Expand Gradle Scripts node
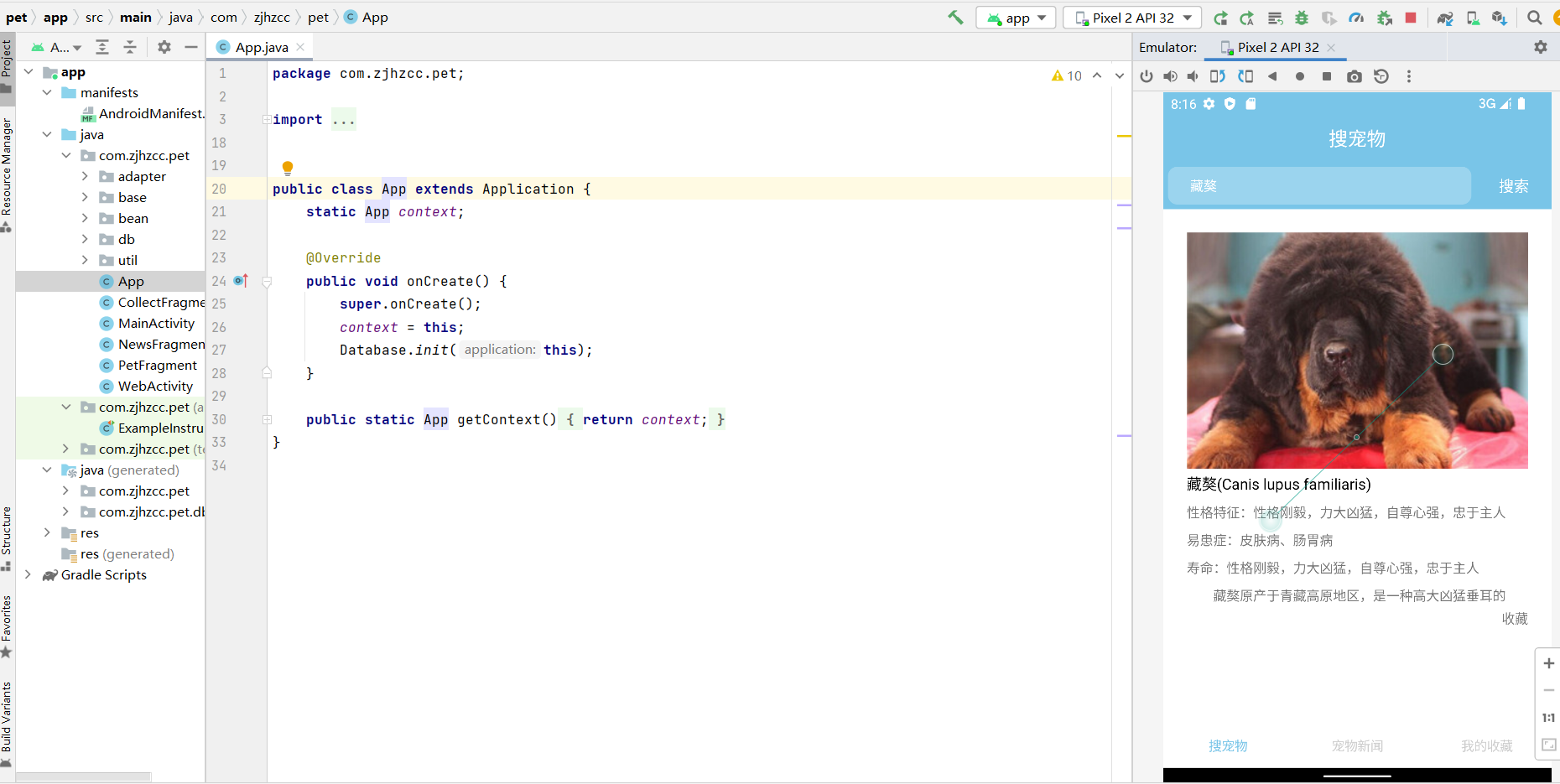Viewport: 1560px width, 784px height. coord(28,574)
